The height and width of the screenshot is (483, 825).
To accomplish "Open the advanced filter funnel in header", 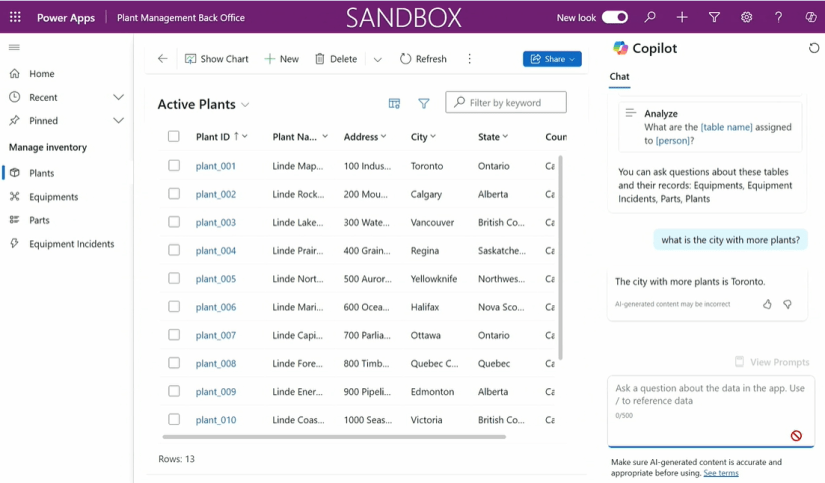I will 714,17.
